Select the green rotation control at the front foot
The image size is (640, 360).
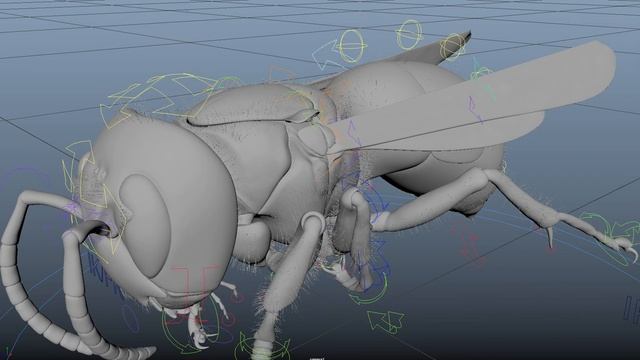(263, 347)
